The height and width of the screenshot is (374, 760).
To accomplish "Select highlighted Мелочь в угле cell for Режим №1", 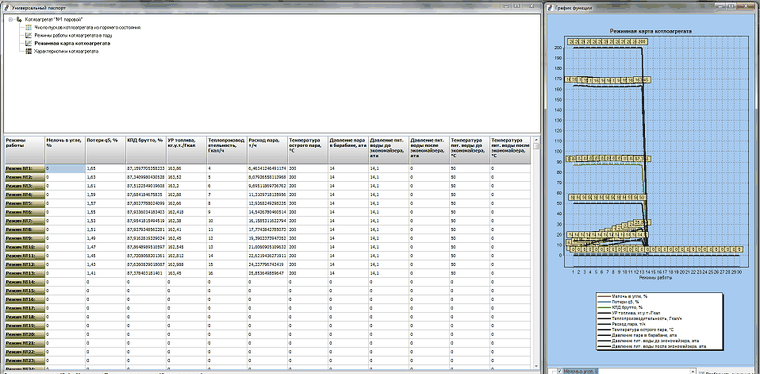I will [x=65, y=168].
